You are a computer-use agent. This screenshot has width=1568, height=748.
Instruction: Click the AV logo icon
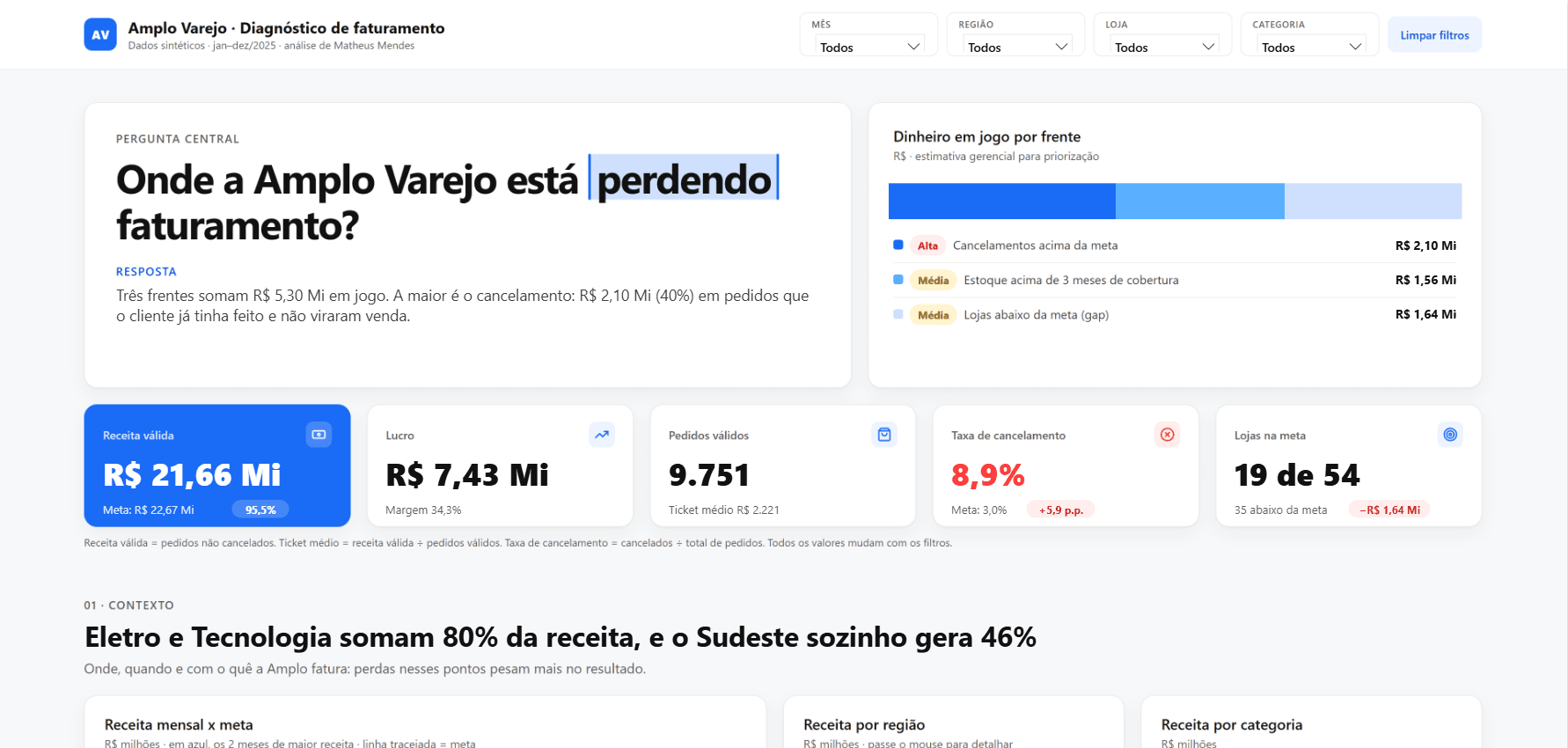click(x=100, y=34)
